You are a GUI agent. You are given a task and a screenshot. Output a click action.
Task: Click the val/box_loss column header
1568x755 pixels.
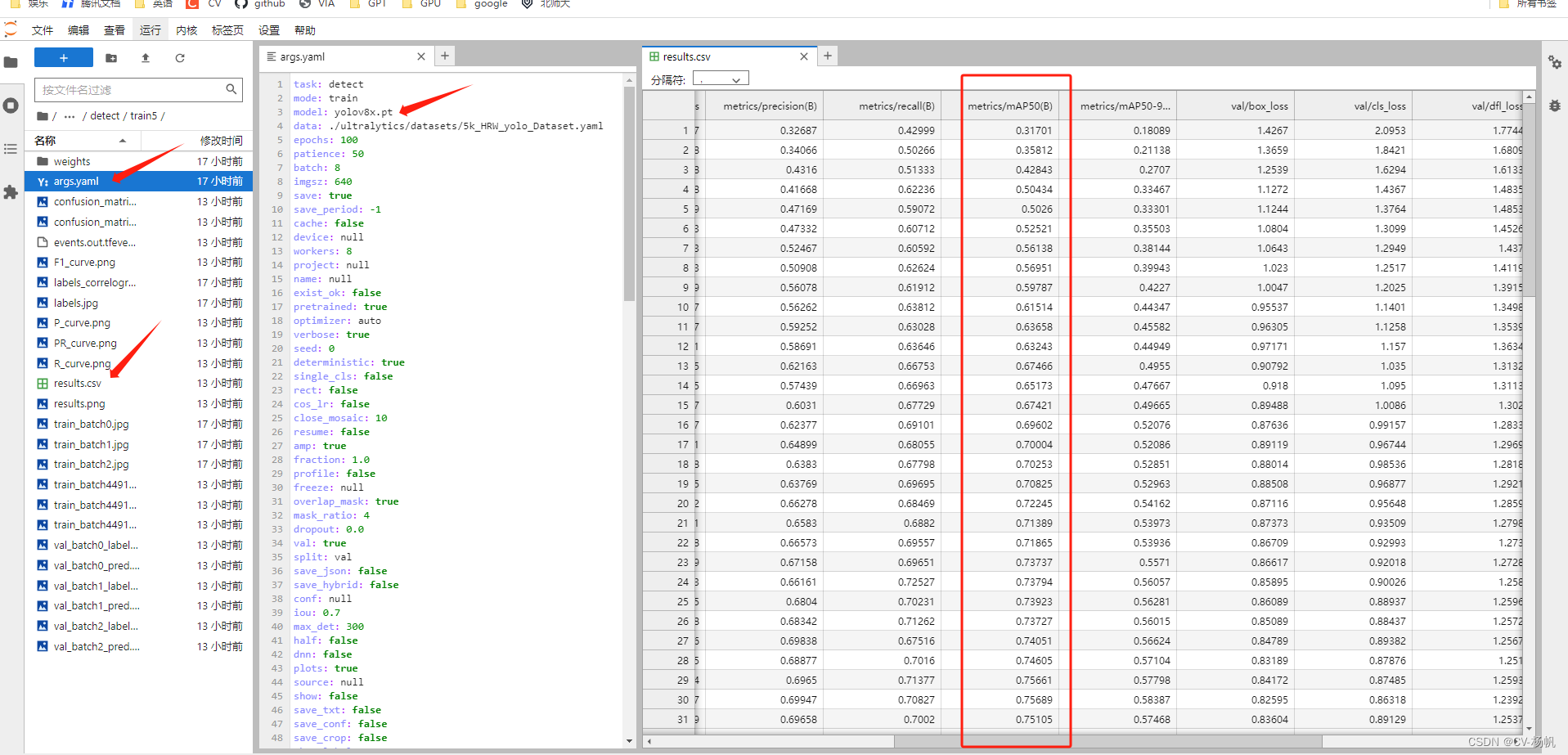pos(1235,106)
